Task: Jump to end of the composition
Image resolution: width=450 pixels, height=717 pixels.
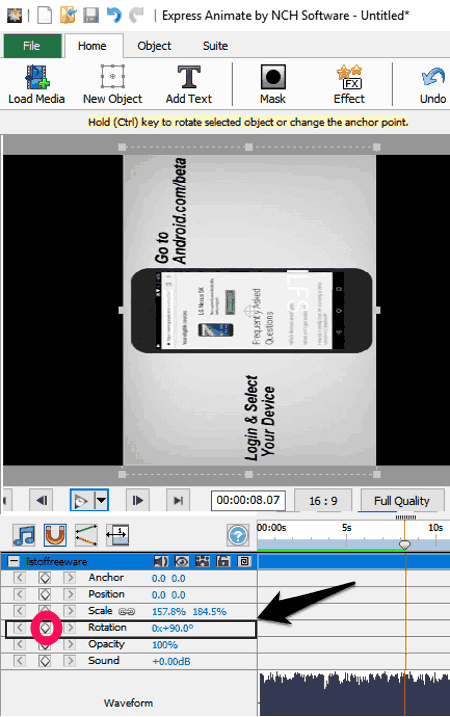Action: [178, 500]
